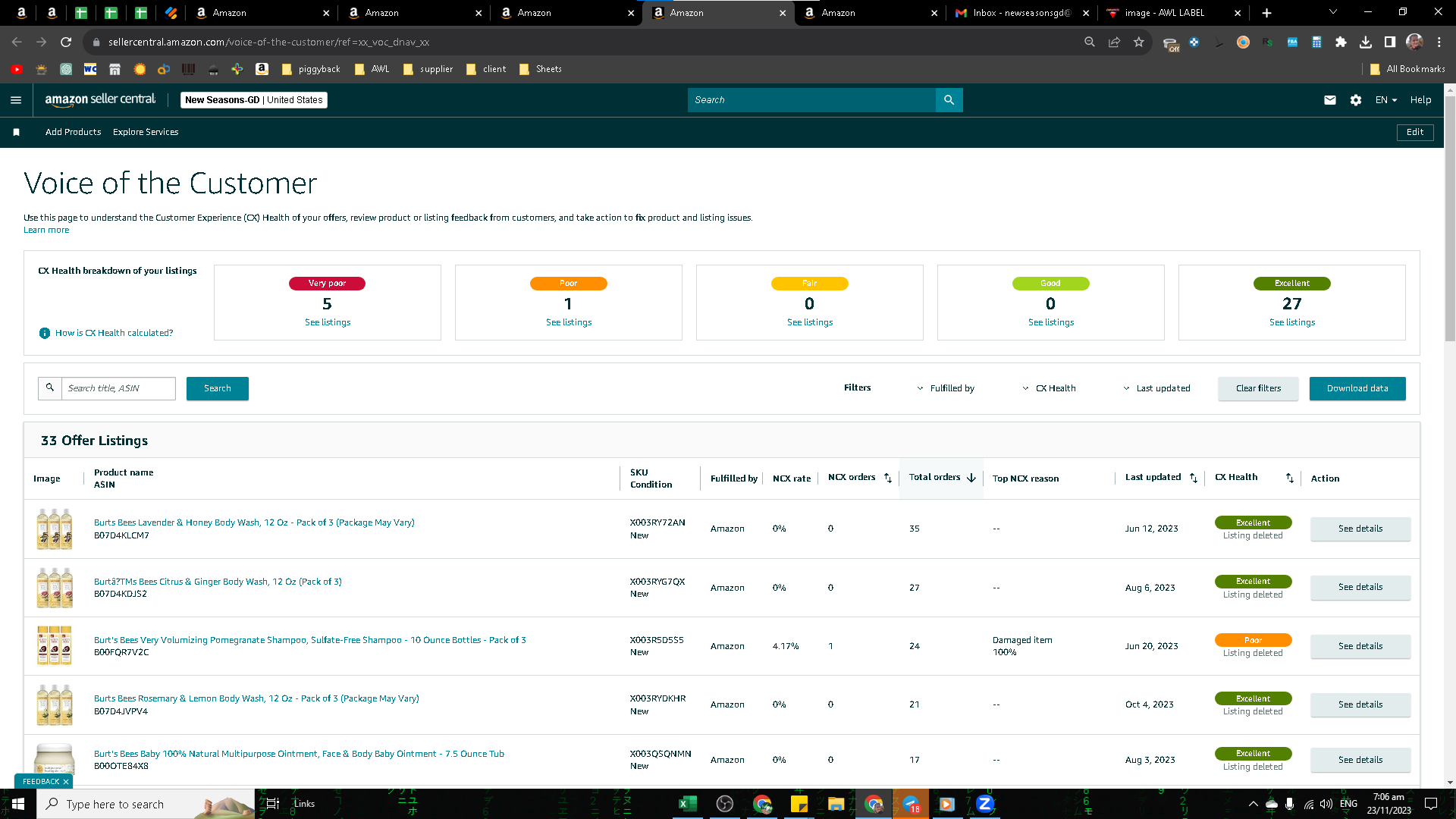The height and width of the screenshot is (819, 1456).
Task: Expand the Fulfilled by filter dropdown
Action: [x=946, y=388]
